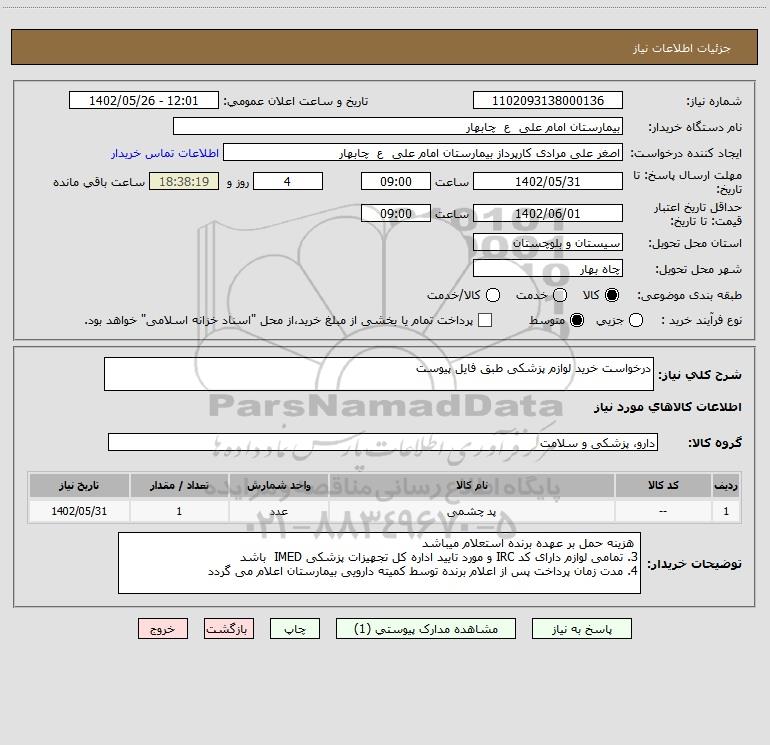Click the buyer name field بیمارستان امام علی
The width and height of the screenshot is (770, 745).
[x=398, y=127]
